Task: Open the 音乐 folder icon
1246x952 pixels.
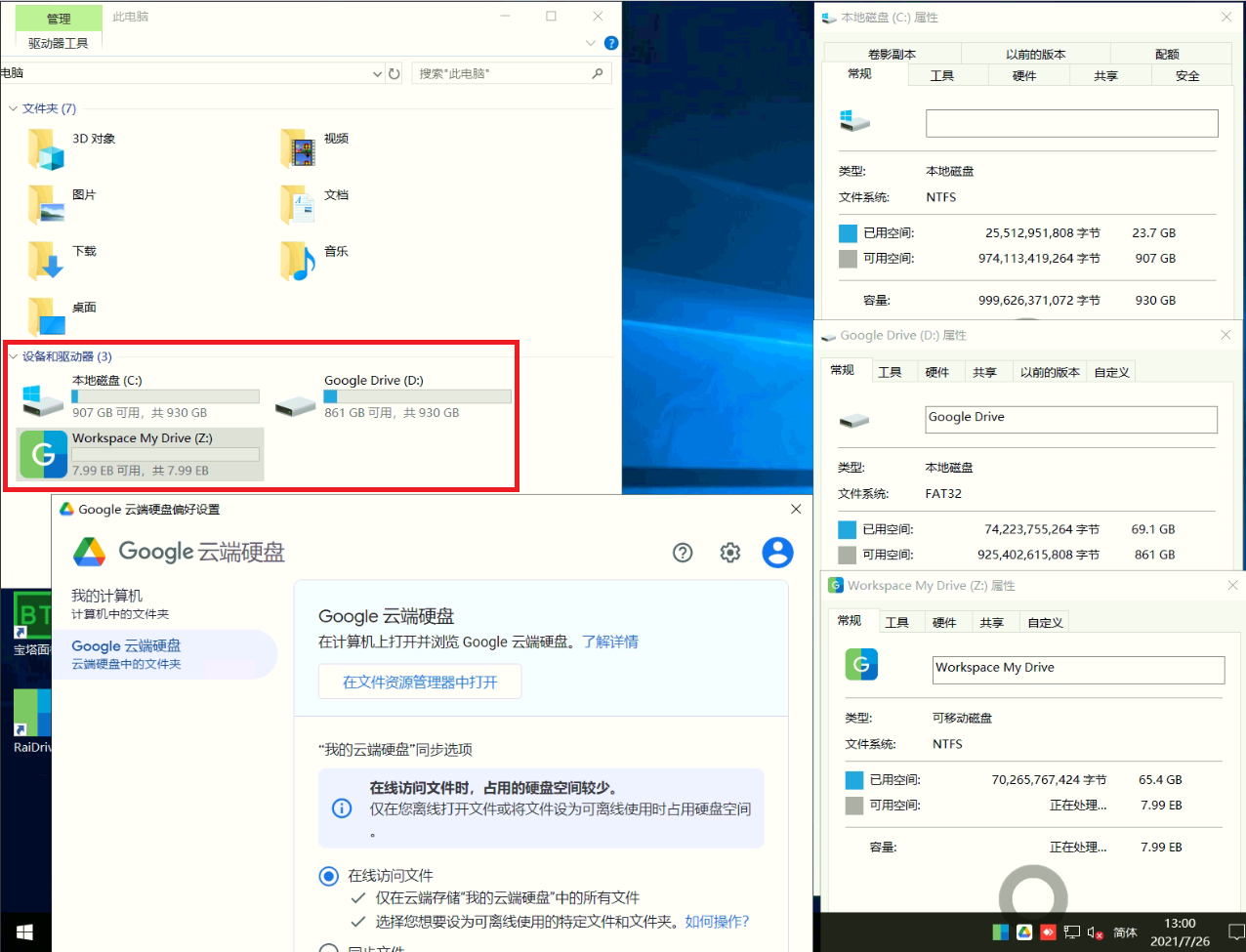Action: [x=298, y=261]
